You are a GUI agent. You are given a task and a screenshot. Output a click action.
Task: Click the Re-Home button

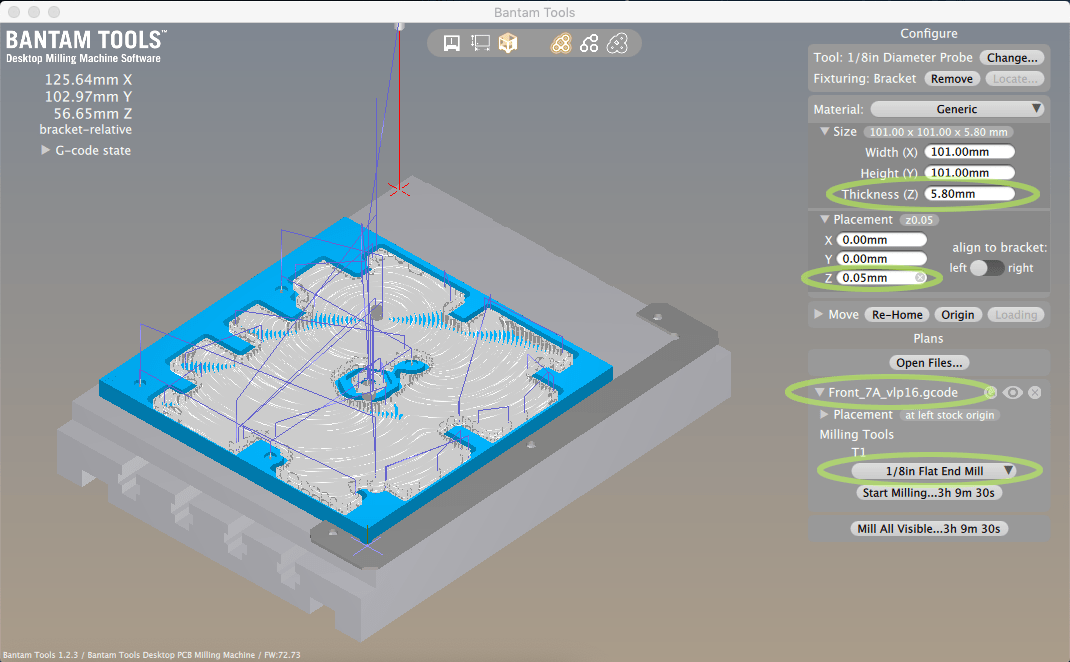897,315
